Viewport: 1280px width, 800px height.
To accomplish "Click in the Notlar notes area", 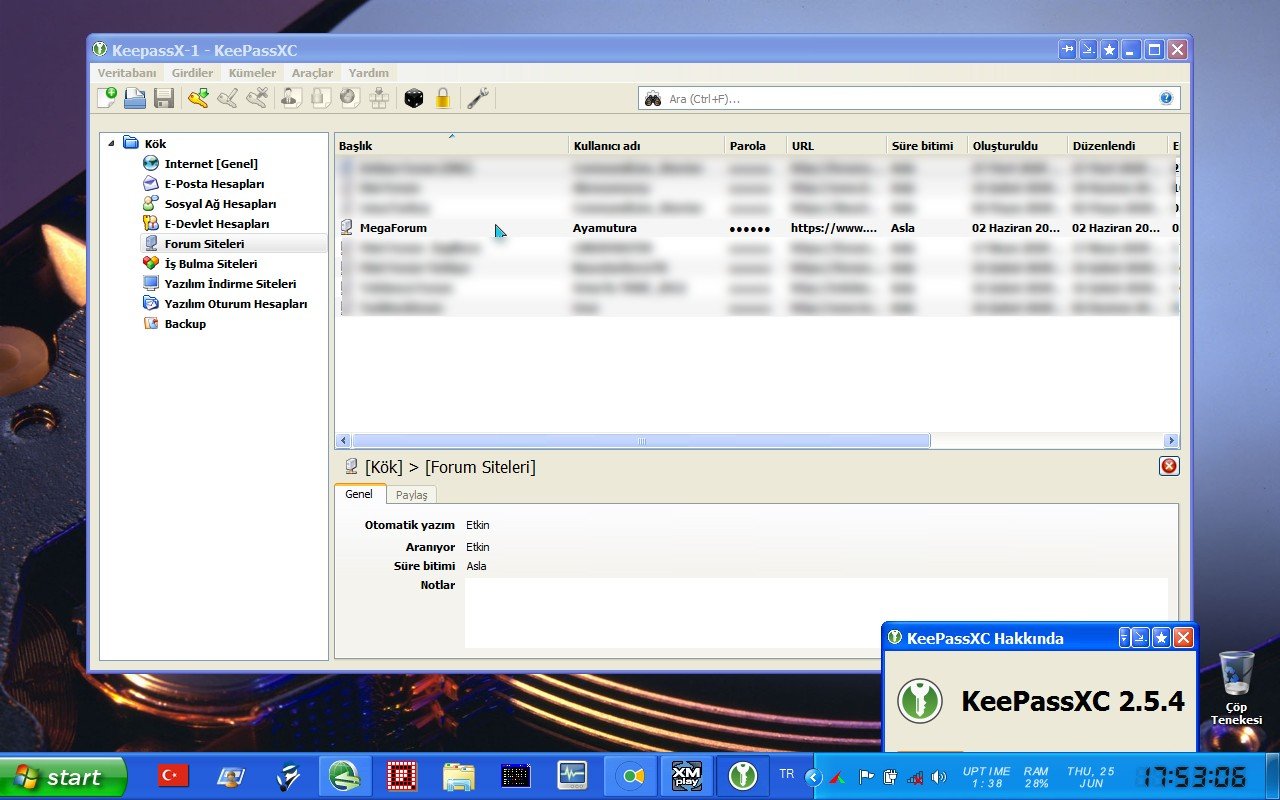I will click(816, 612).
